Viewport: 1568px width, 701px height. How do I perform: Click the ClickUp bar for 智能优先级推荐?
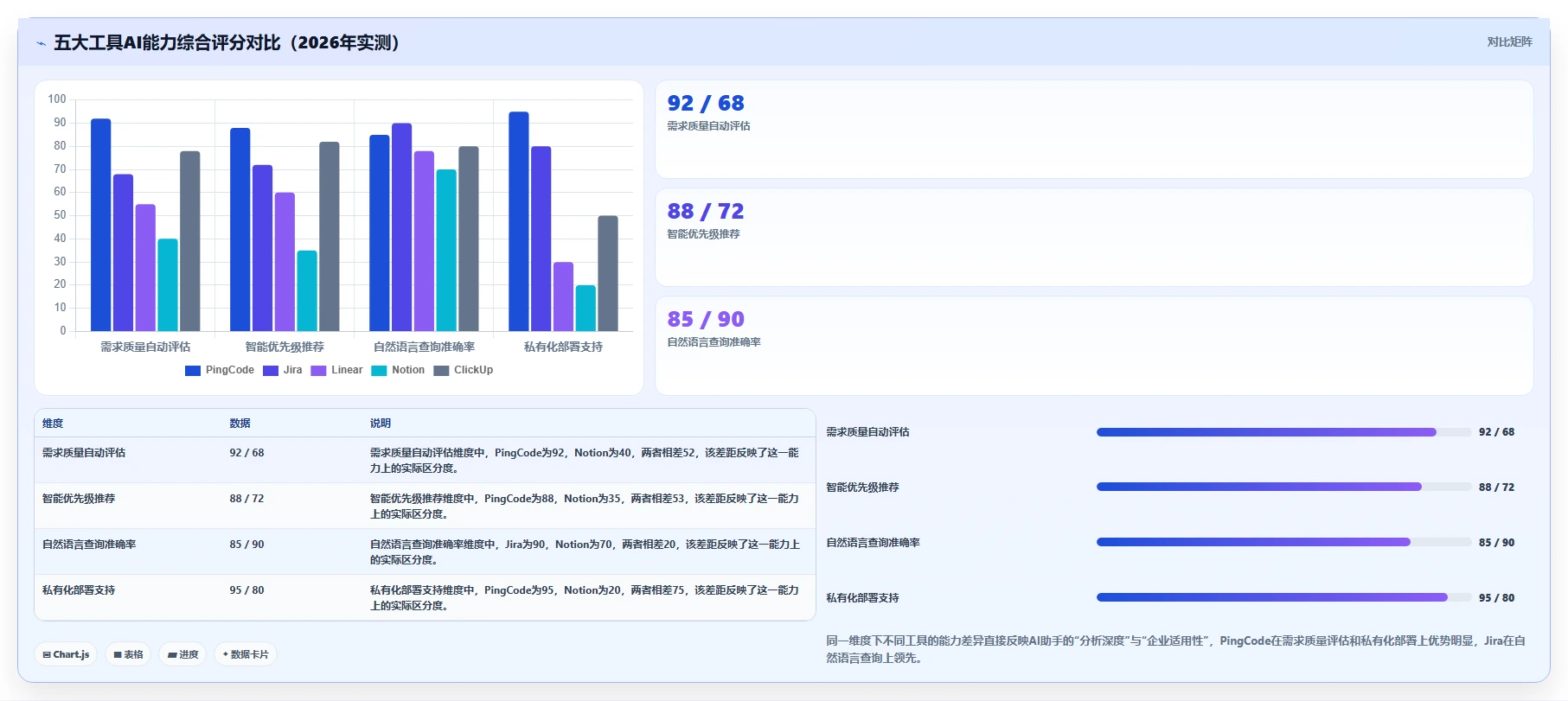pyautogui.click(x=330, y=236)
